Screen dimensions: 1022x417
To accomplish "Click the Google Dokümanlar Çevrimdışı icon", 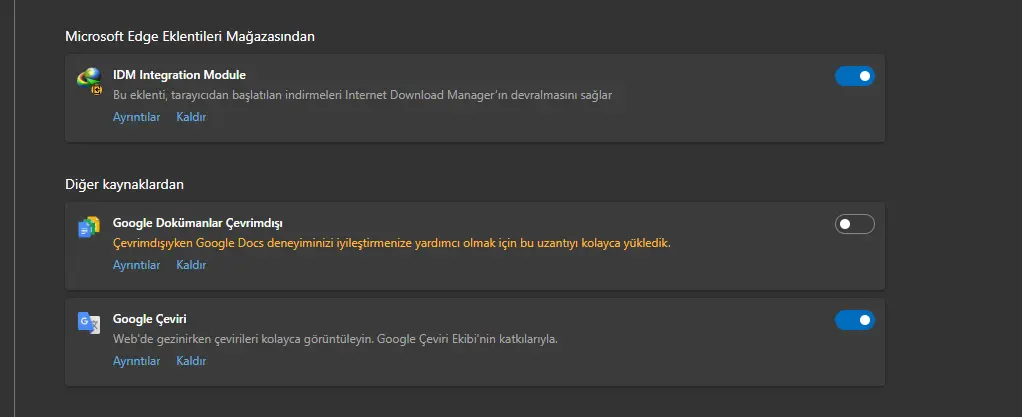I will click(89, 226).
